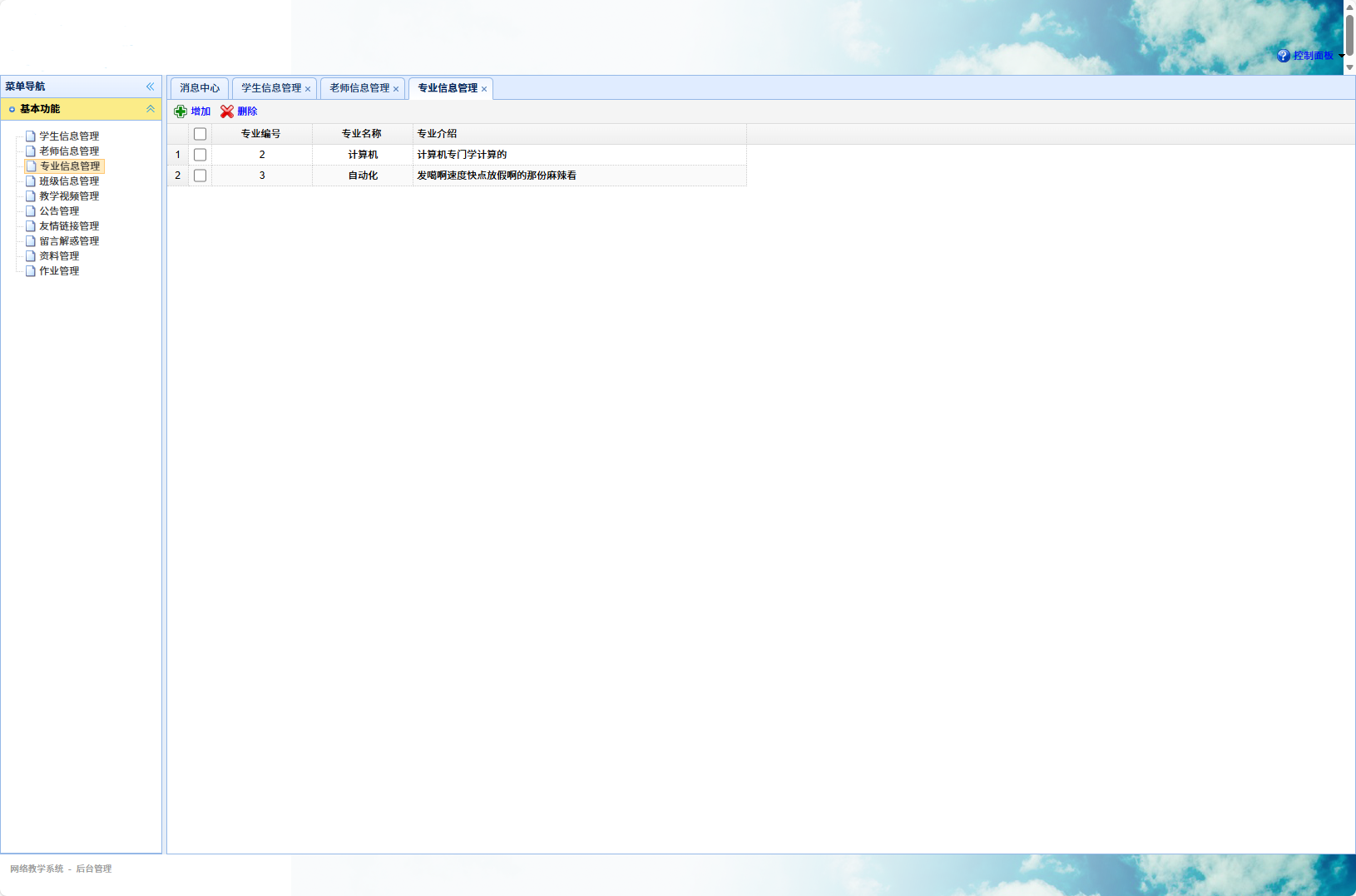Open 留言解惑管理 in the navigation tree

(69, 241)
